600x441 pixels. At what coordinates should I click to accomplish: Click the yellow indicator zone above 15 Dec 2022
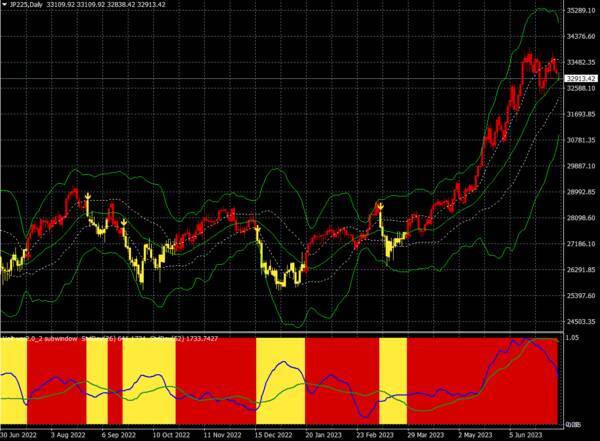click(x=279, y=380)
